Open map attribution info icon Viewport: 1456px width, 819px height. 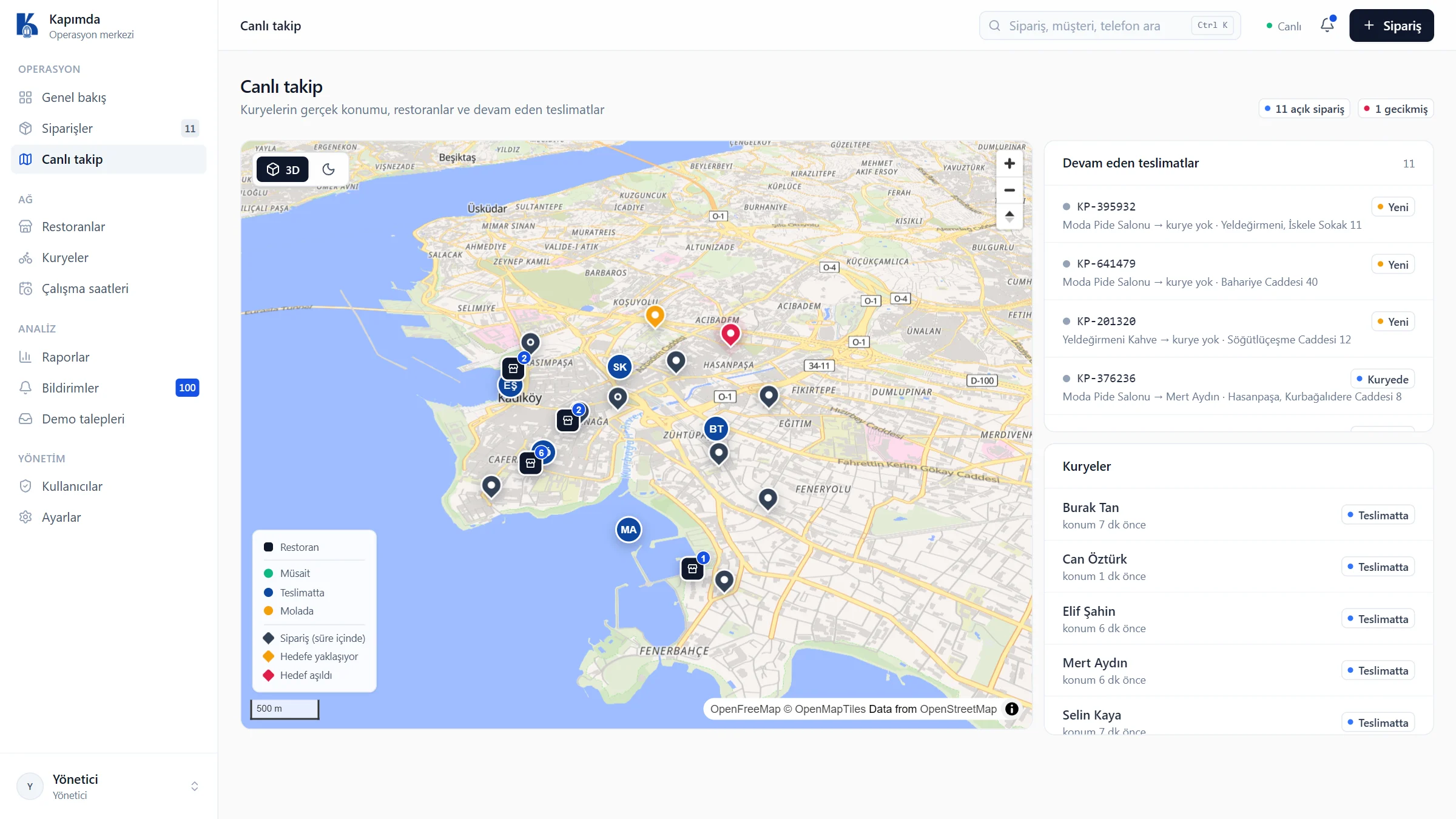coord(1011,709)
